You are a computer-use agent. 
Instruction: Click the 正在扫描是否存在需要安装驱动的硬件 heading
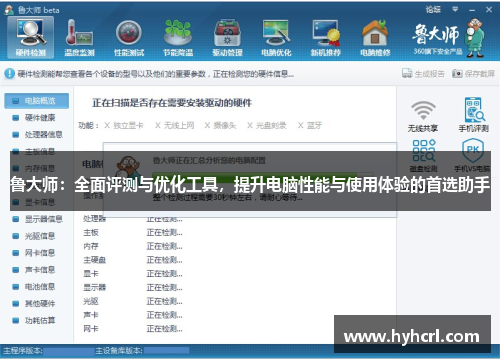(172, 103)
